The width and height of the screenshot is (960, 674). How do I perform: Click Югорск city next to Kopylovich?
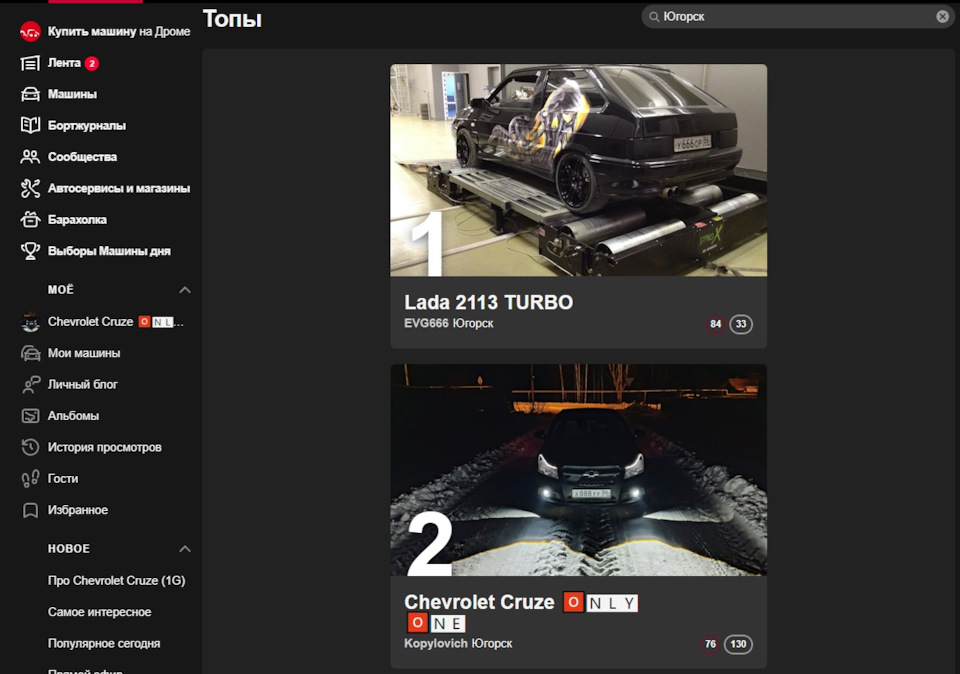[492, 643]
